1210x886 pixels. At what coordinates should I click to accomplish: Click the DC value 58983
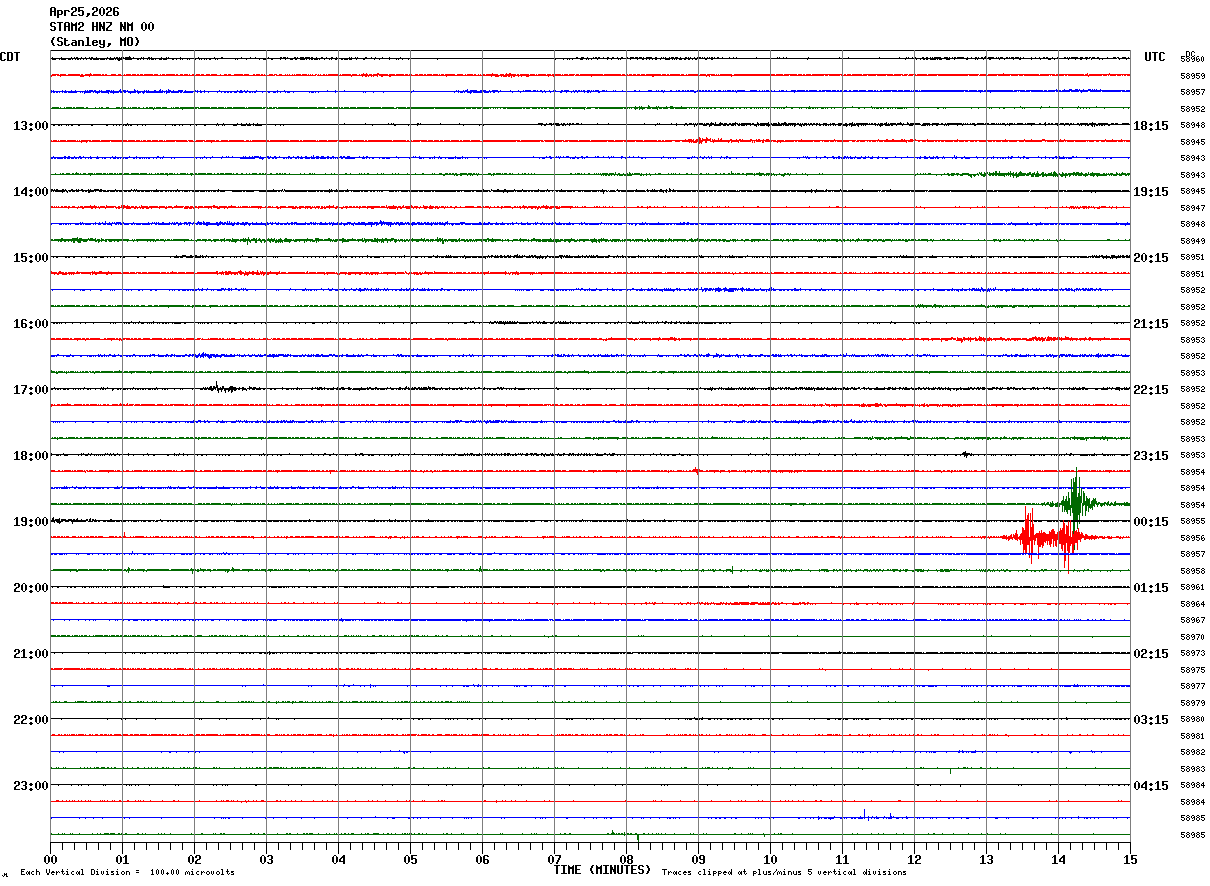pos(1192,769)
